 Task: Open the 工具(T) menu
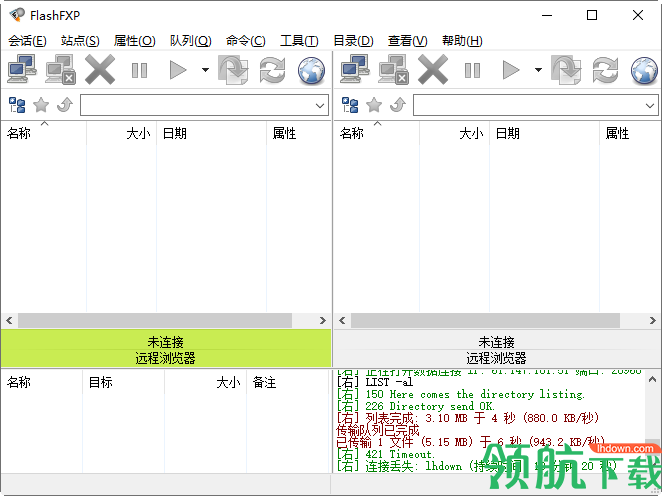[x=299, y=41]
